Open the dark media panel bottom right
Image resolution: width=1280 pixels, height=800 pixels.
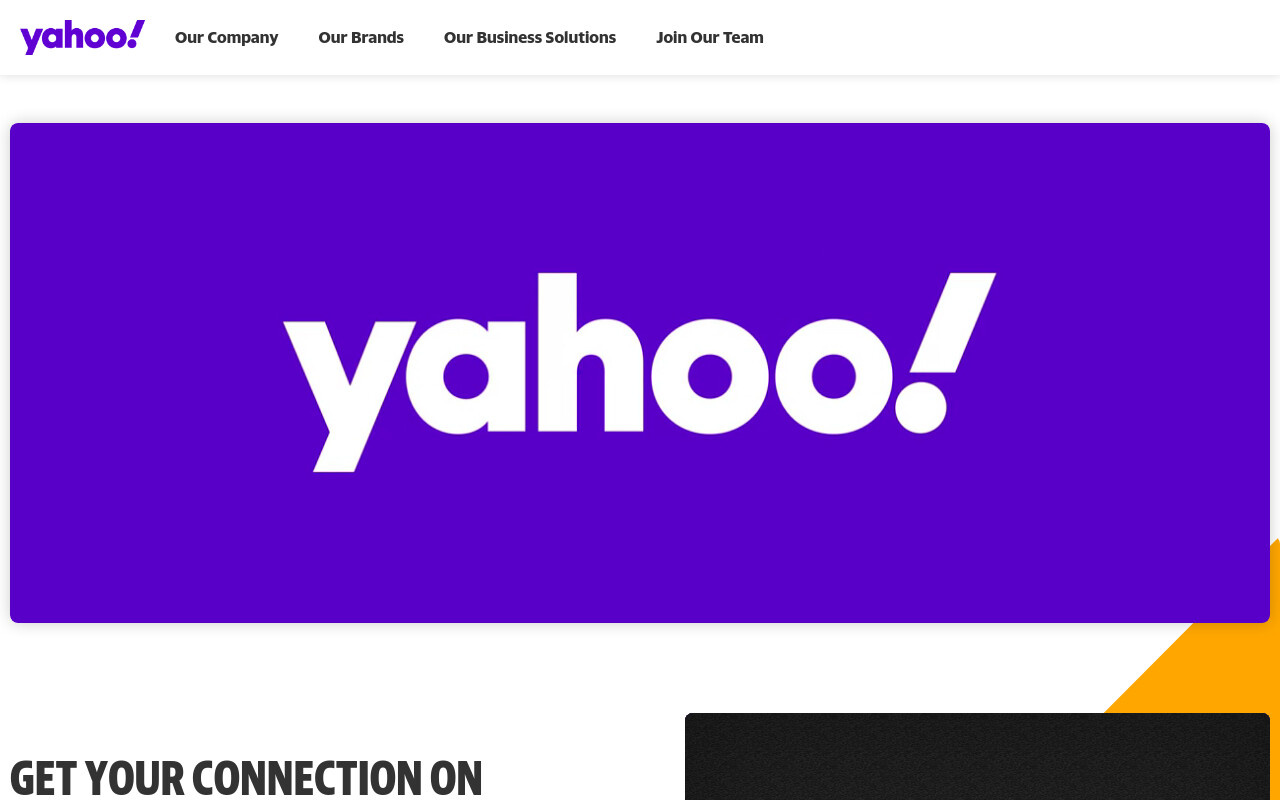coord(977,756)
